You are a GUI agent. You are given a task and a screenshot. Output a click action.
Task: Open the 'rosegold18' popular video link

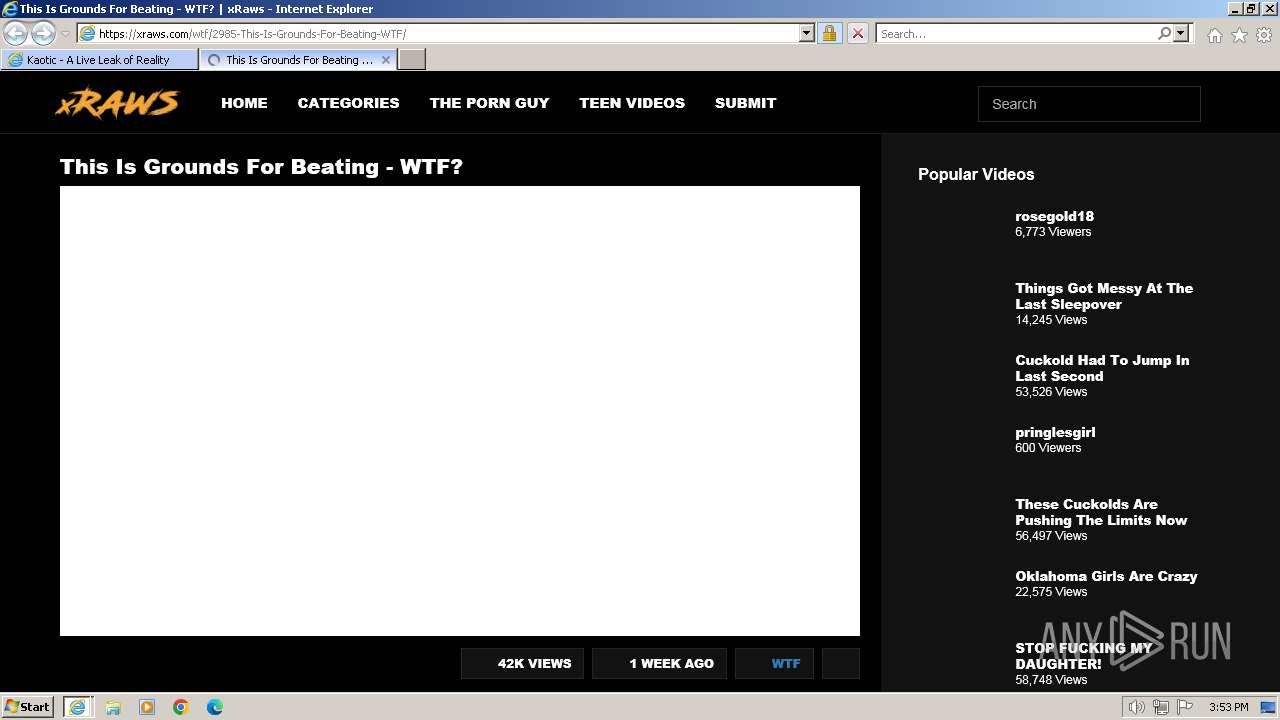coord(1054,216)
